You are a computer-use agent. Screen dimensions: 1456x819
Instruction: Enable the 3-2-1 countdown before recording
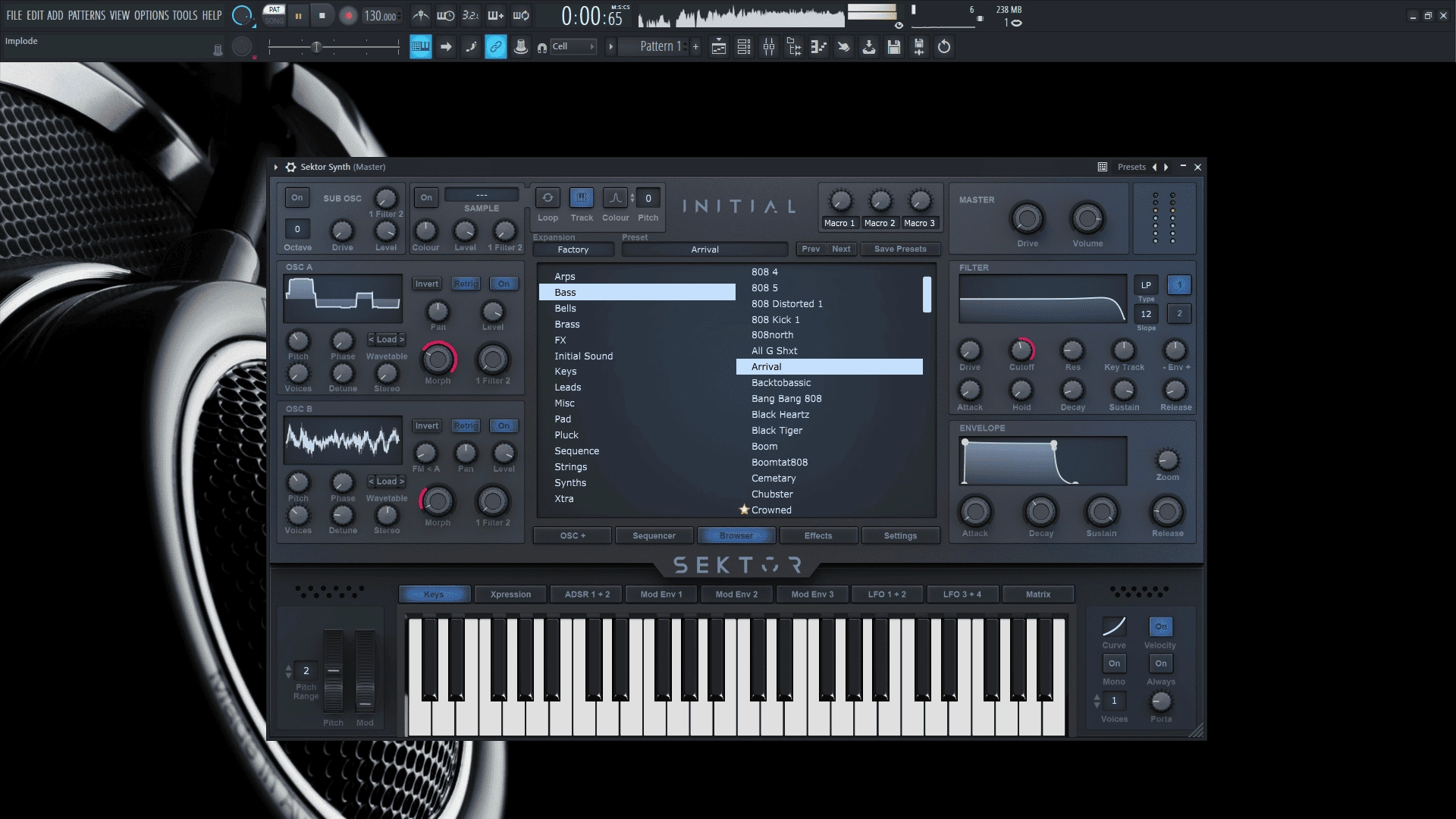tap(470, 15)
